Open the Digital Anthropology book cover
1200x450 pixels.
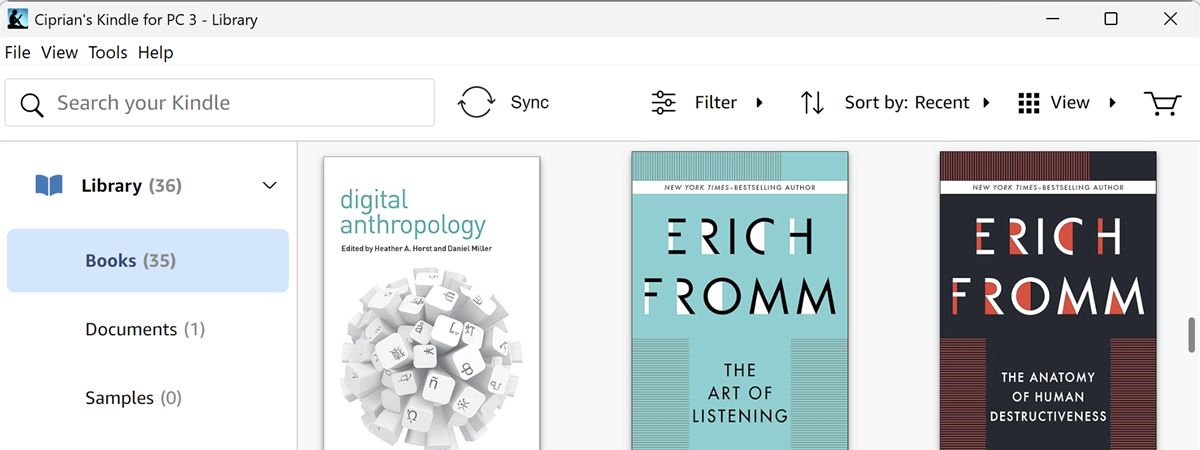click(x=431, y=303)
